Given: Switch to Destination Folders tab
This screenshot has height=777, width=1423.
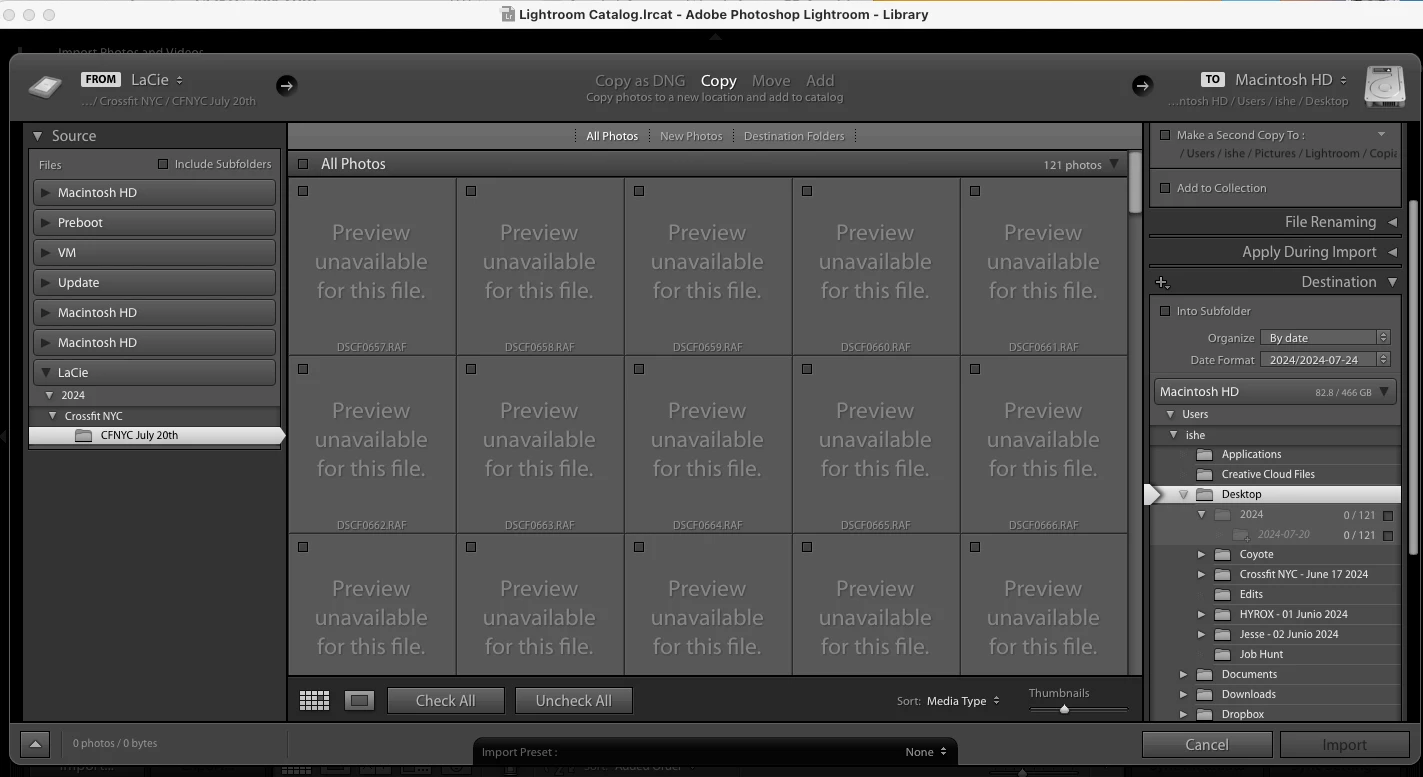Looking at the screenshot, I should [794, 136].
